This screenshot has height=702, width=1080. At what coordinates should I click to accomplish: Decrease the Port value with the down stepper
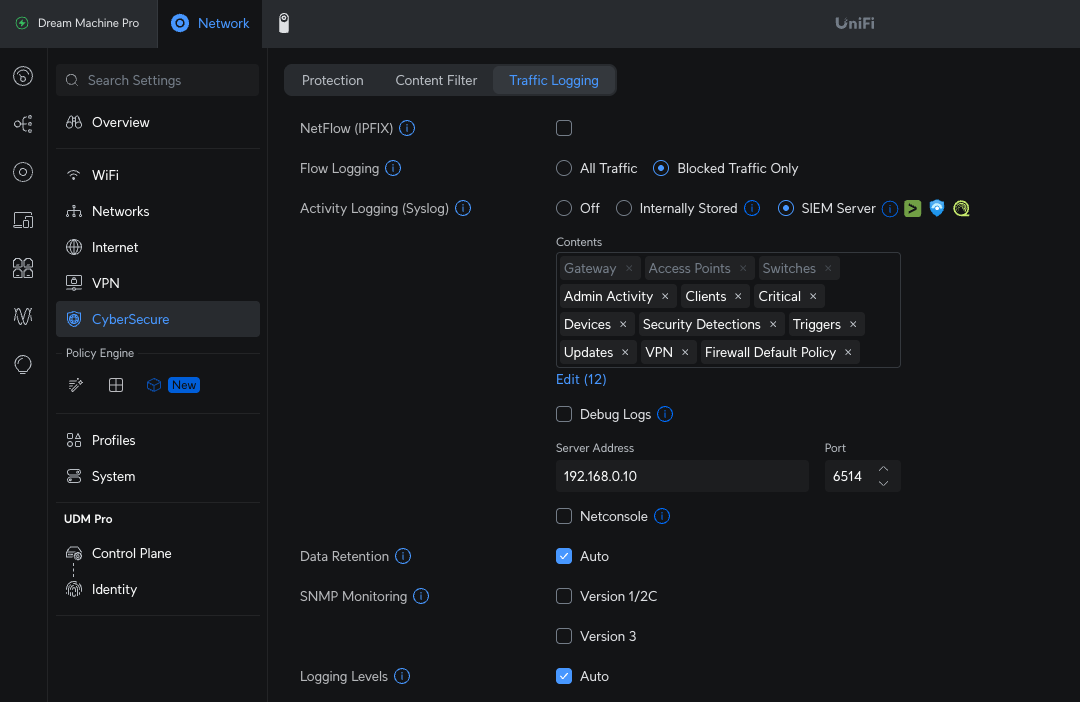coord(883,483)
